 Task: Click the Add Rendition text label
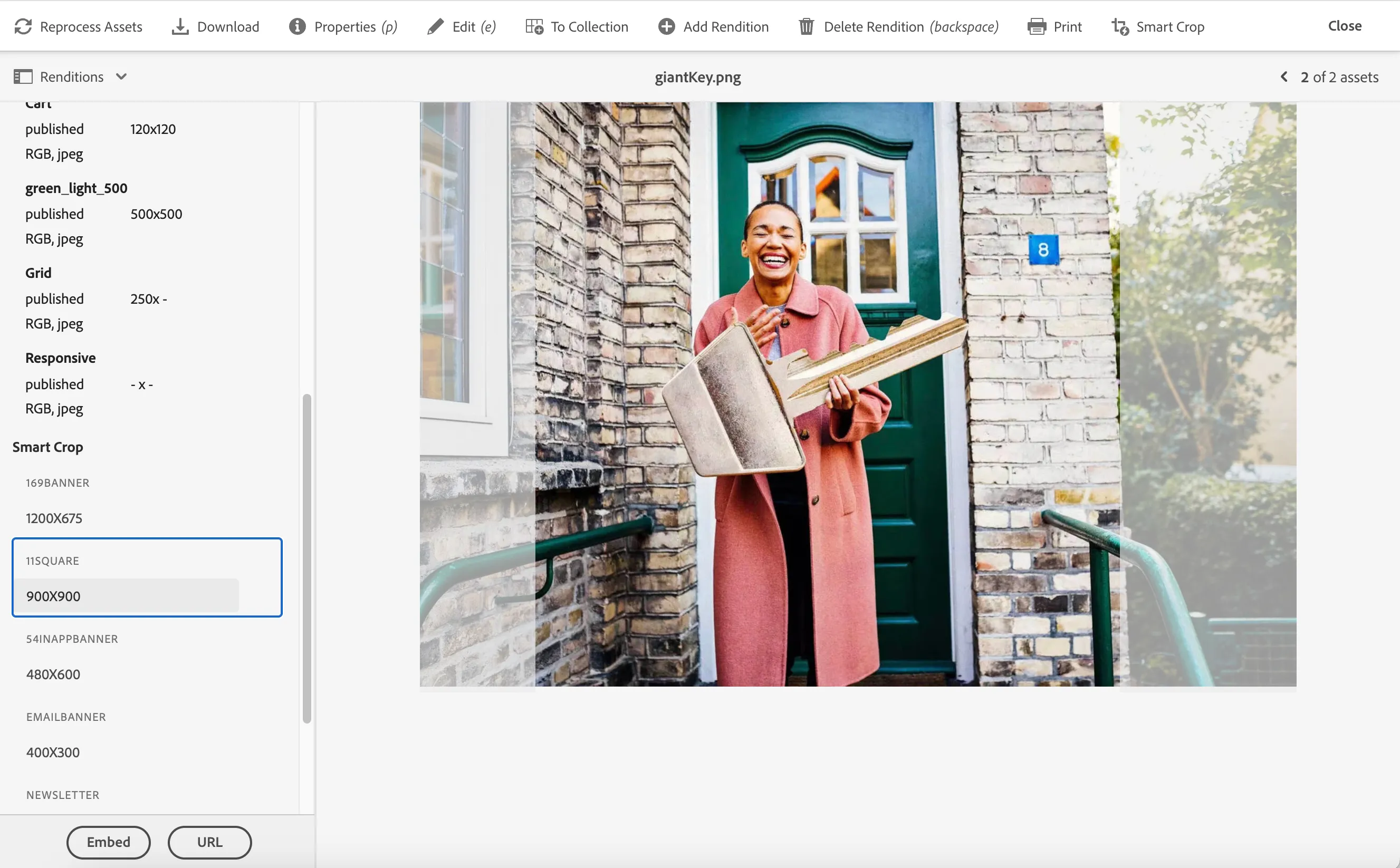click(x=726, y=26)
